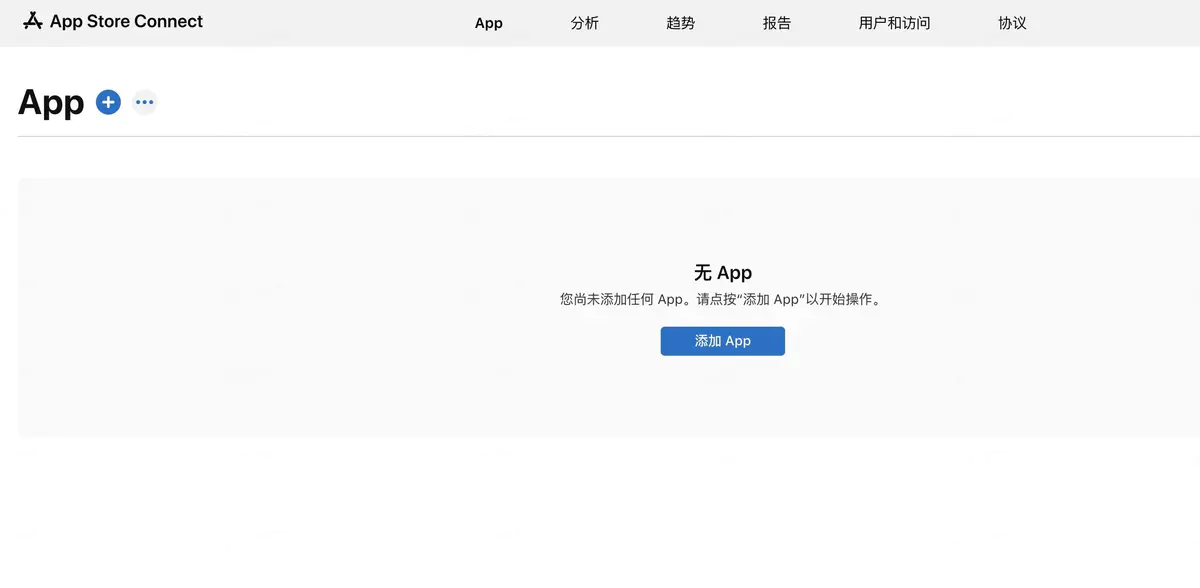1200x588 pixels.
Task: Click the blue 添加 App button
Action: [723, 341]
